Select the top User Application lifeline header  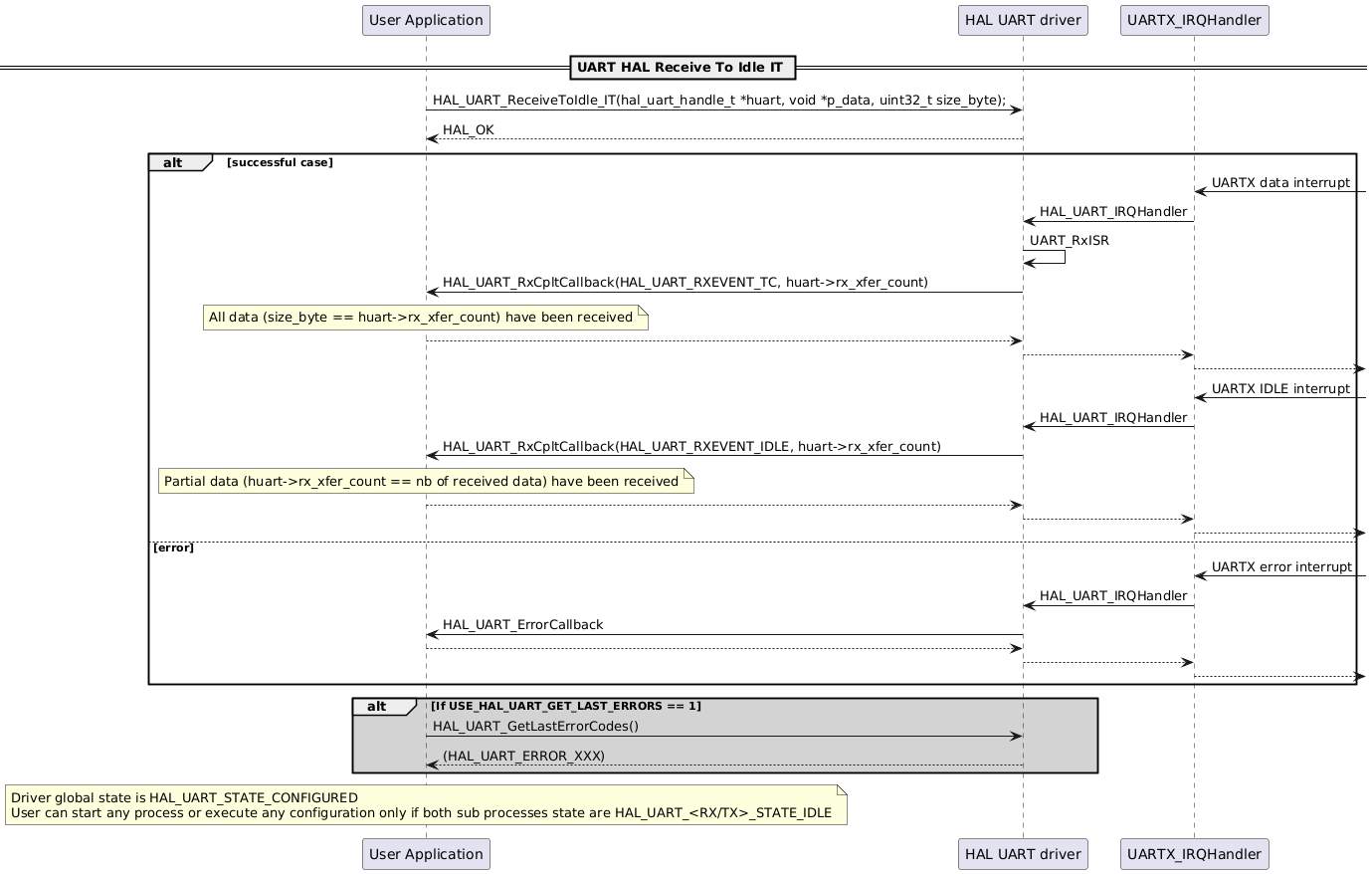(x=426, y=20)
